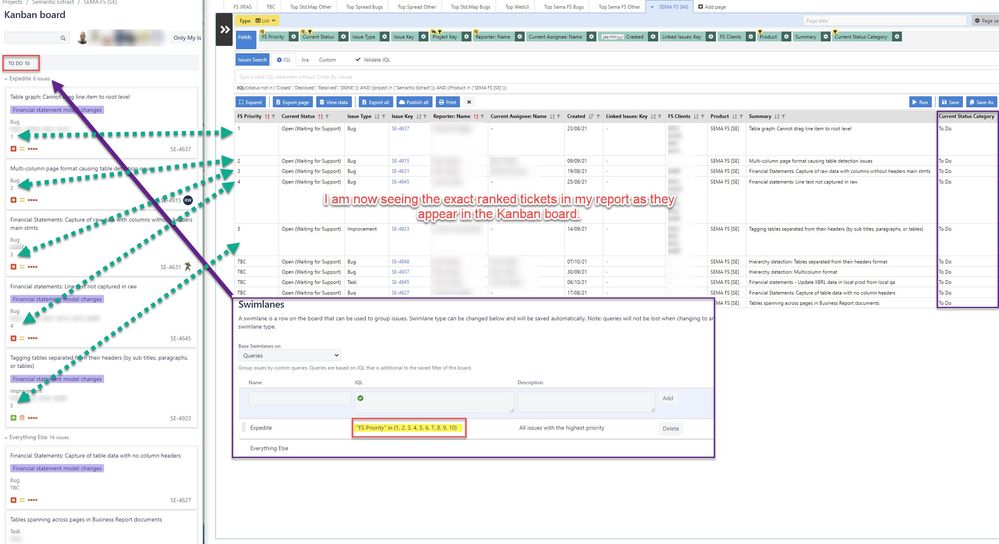The image size is (999, 544).
Task: Click the user avatar in the Kanban board header
Action: [x=82, y=38]
